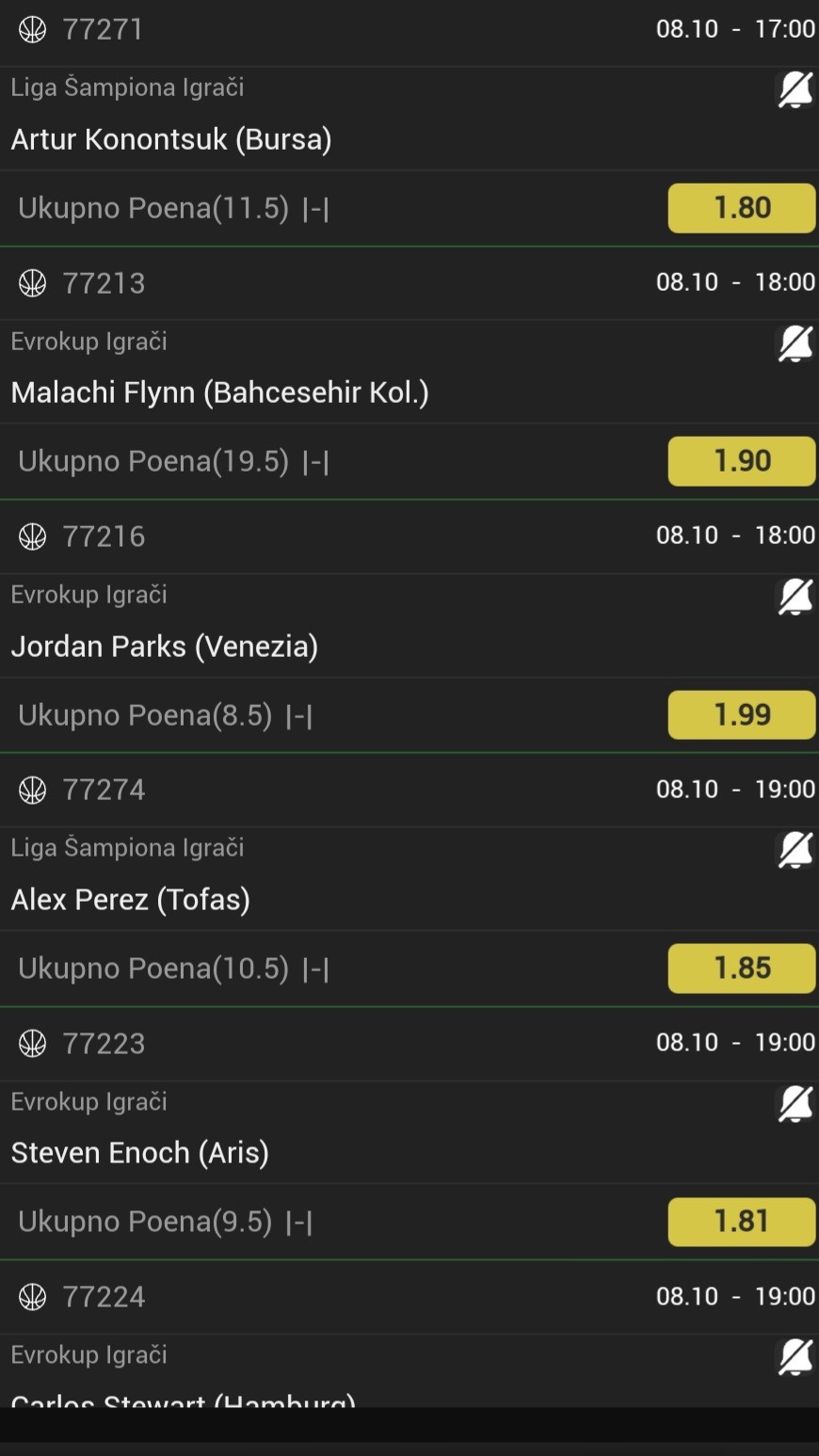Open Artur Konontsuk (Bursa) player entry
This screenshot has width=819, height=1456.
pyautogui.click(x=171, y=139)
